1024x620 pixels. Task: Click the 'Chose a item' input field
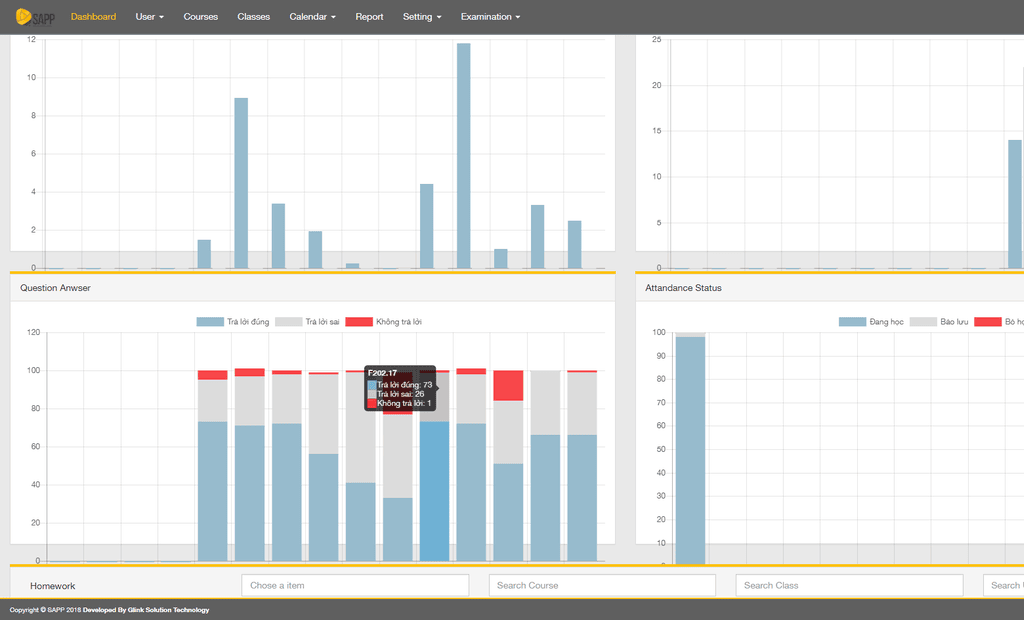pyautogui.click(x=355, y=585)
